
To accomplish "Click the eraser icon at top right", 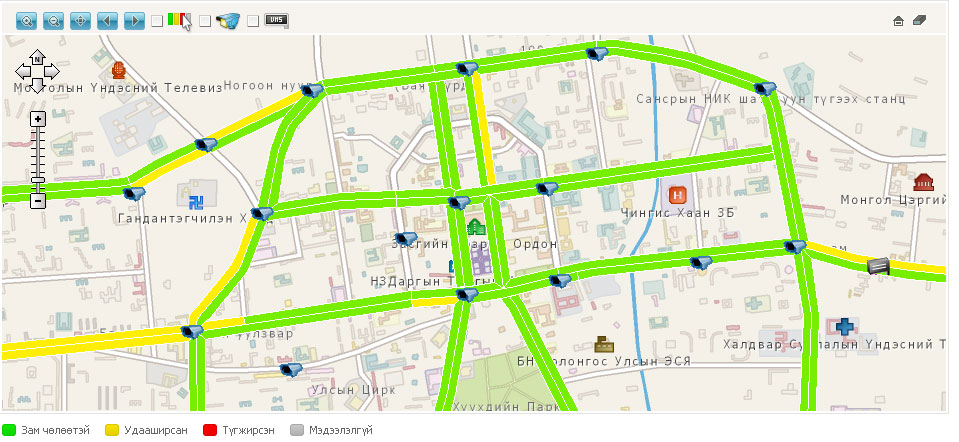I will coord(920,21).
